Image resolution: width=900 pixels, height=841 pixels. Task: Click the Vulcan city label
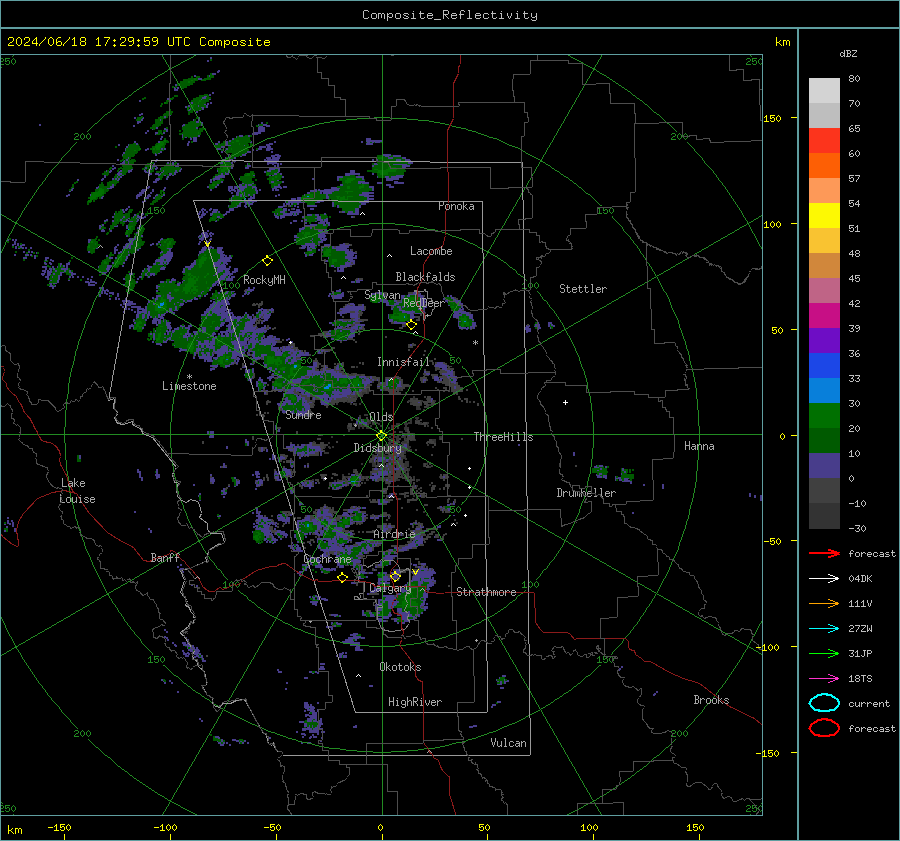pyautogui.click(x=508, y=743)
